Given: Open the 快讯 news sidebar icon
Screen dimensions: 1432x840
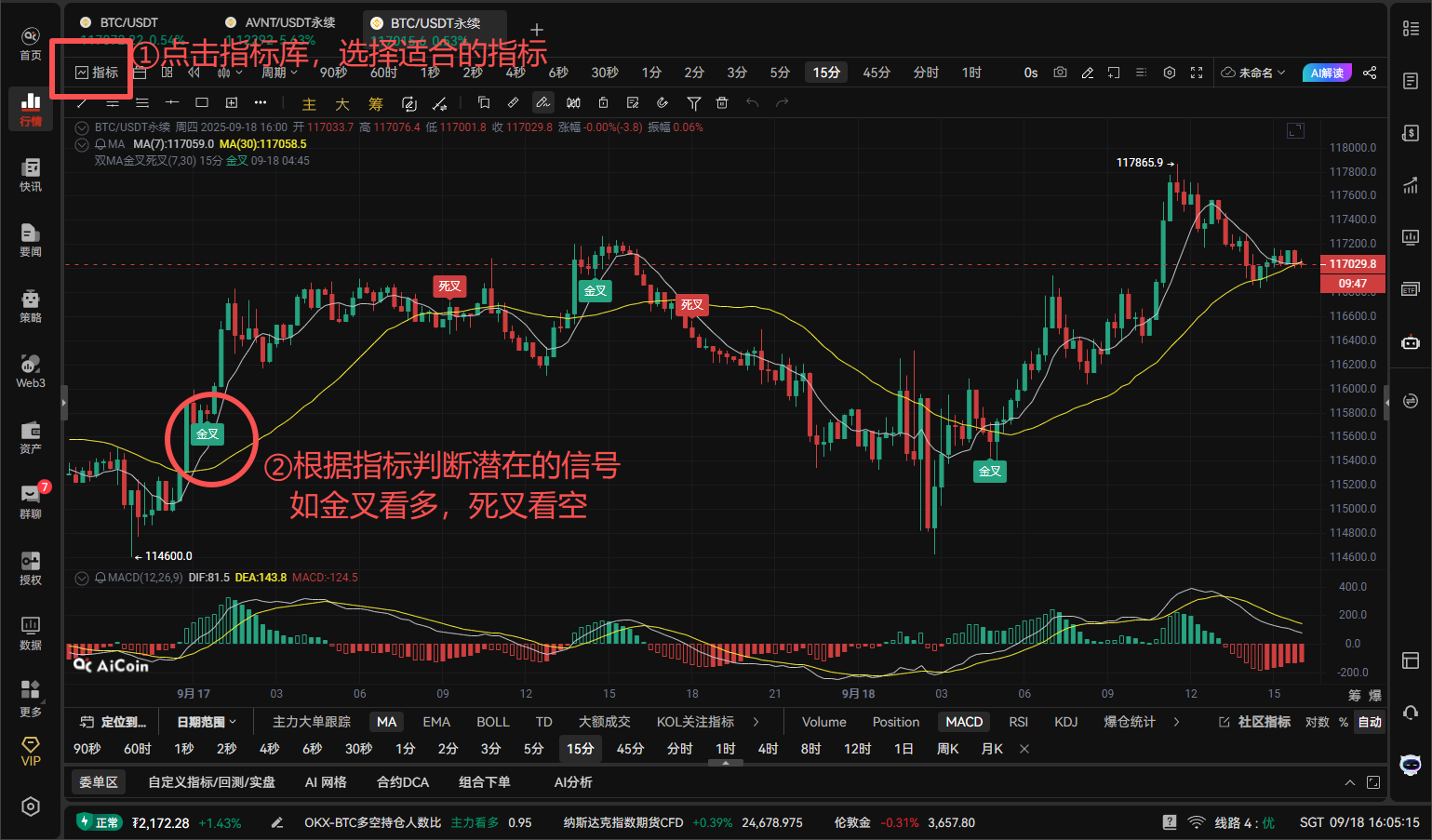Looking at the screenshot, I should [x=31, y=174].
